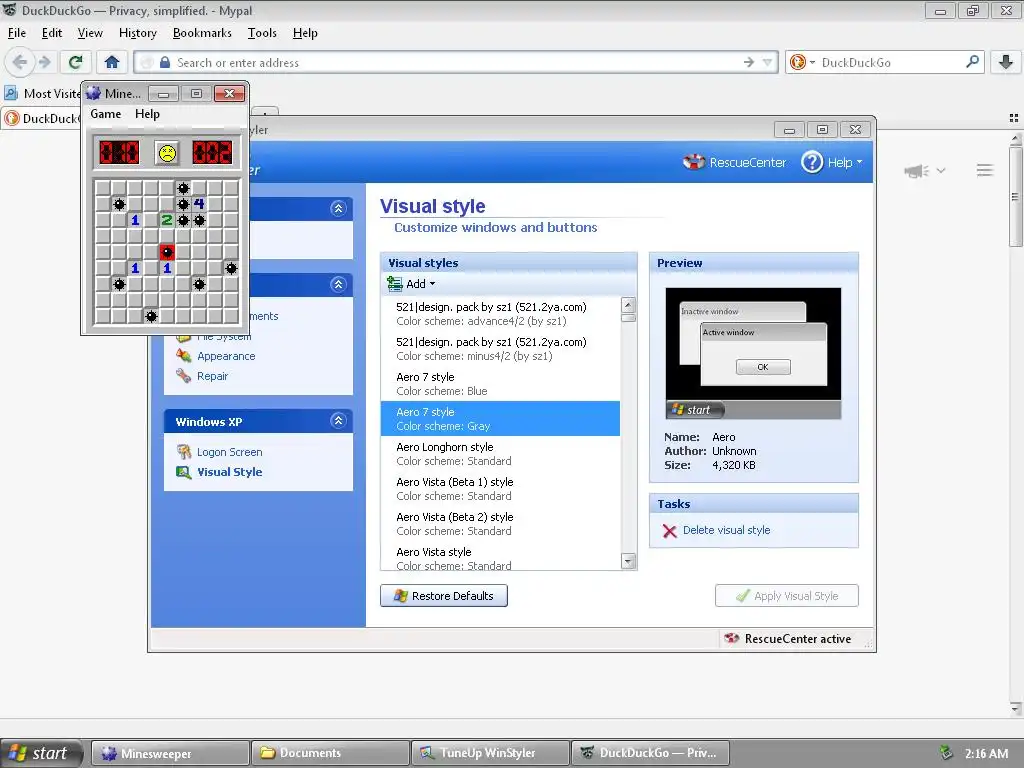Screen dimensions: 1024x768
Task: Collapse the Windows XP sidebar section
Action: tap(338, 421)
